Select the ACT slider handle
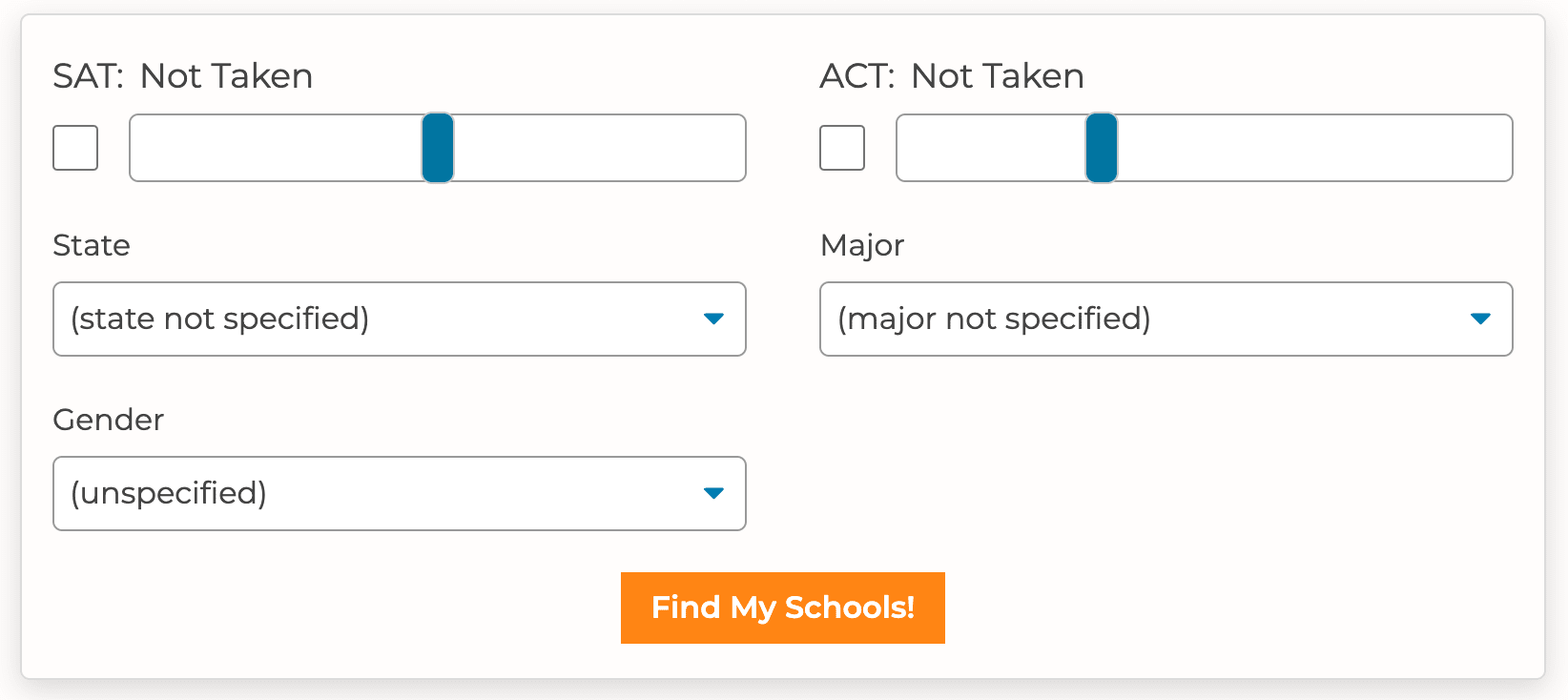Screen dimensions: 1568x700 click(1102, 148)
